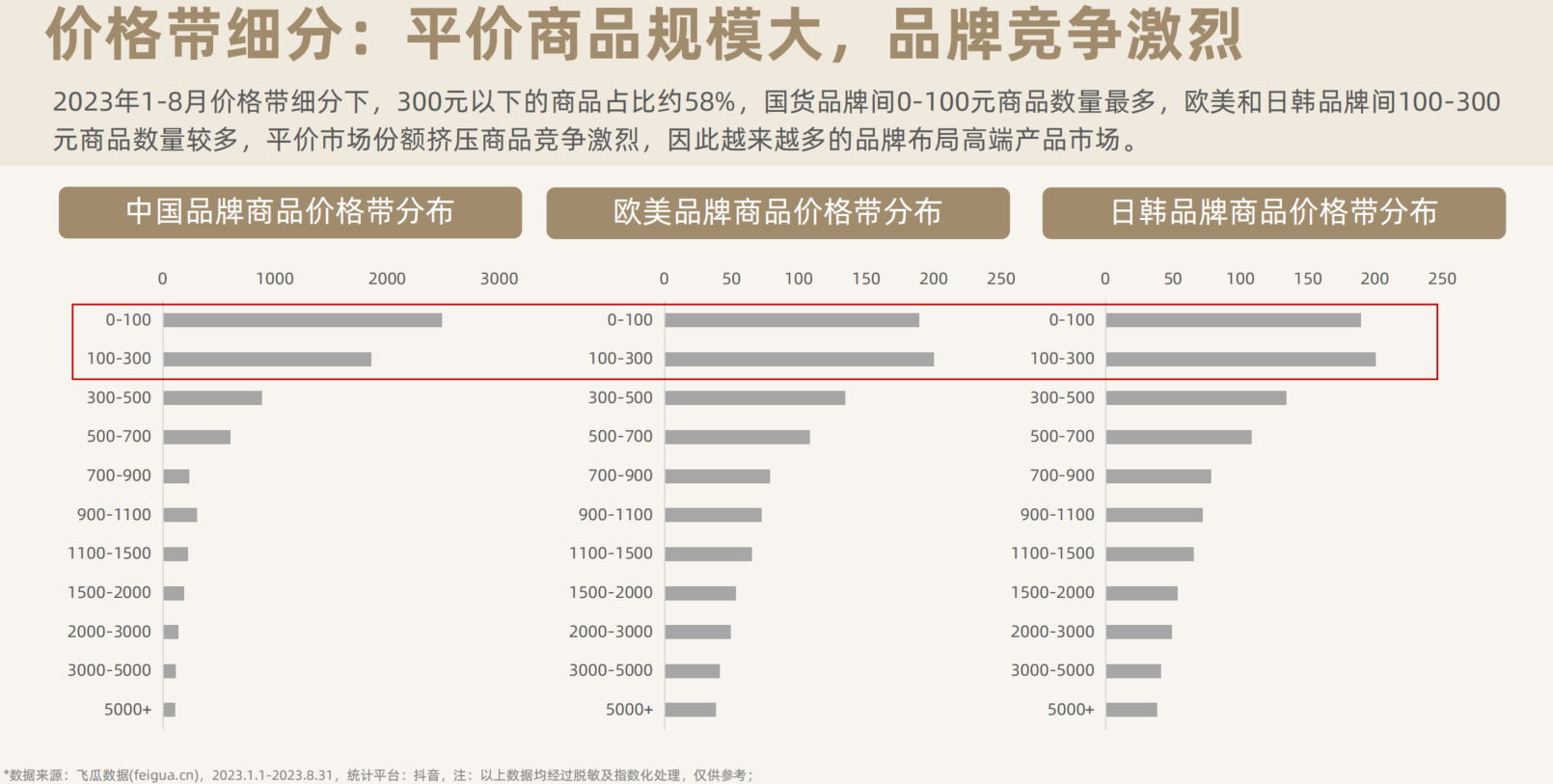Image resolution: width=1553 pixels, height=784 pixels.
Task: Select Europe-America chart 3000-5000 bar
Action: tap(693, 670)
